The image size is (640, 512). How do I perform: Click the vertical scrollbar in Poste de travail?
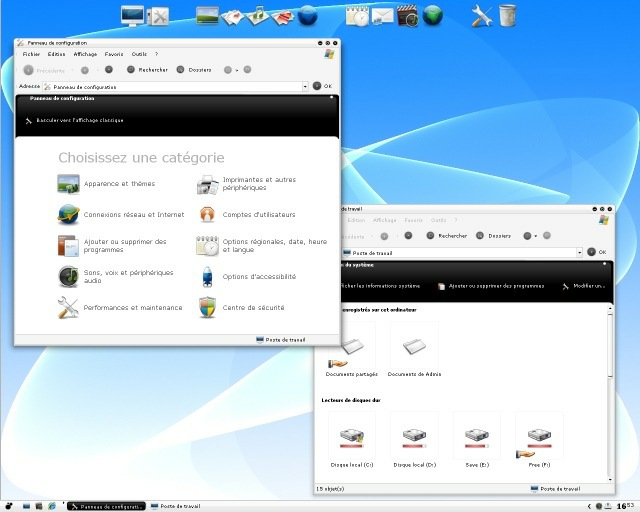(610, 345)
